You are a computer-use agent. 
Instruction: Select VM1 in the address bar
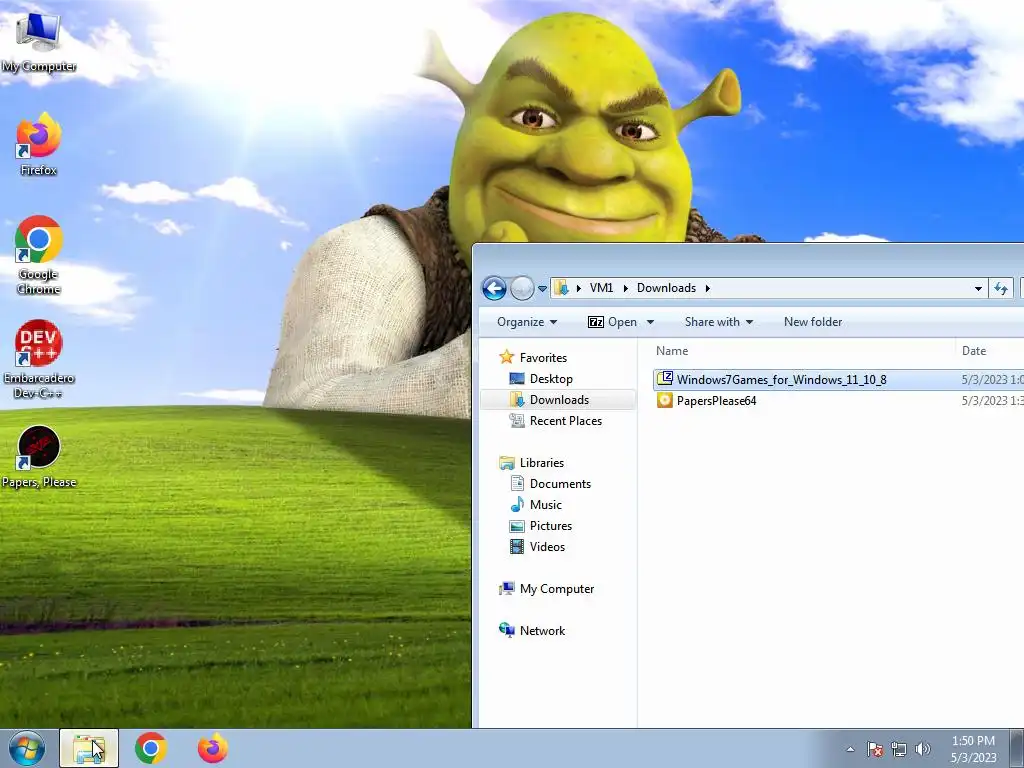click(601, 288)
